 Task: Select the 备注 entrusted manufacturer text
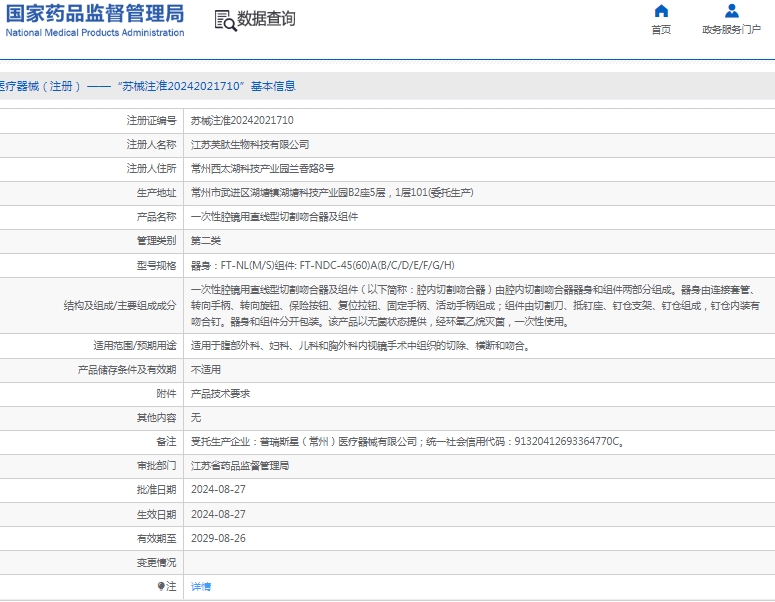(408, 441)
